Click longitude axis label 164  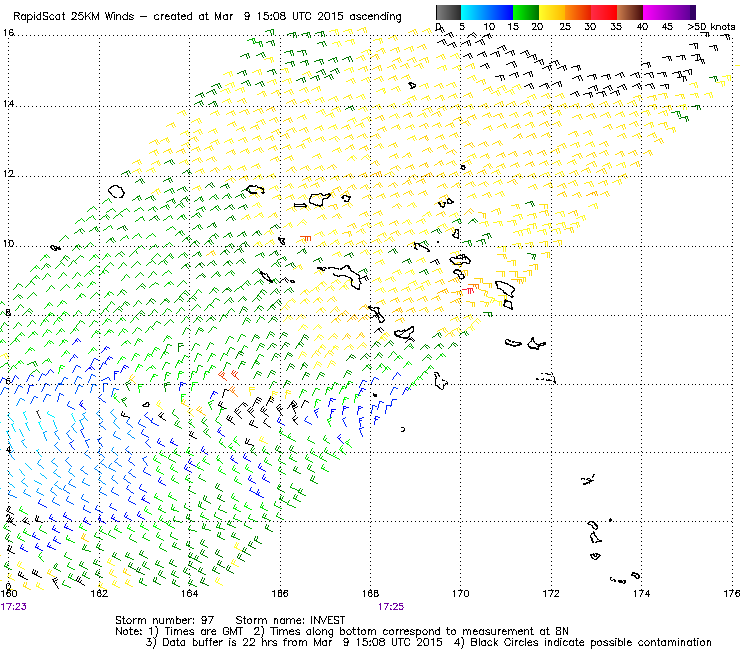pos(189,593)
